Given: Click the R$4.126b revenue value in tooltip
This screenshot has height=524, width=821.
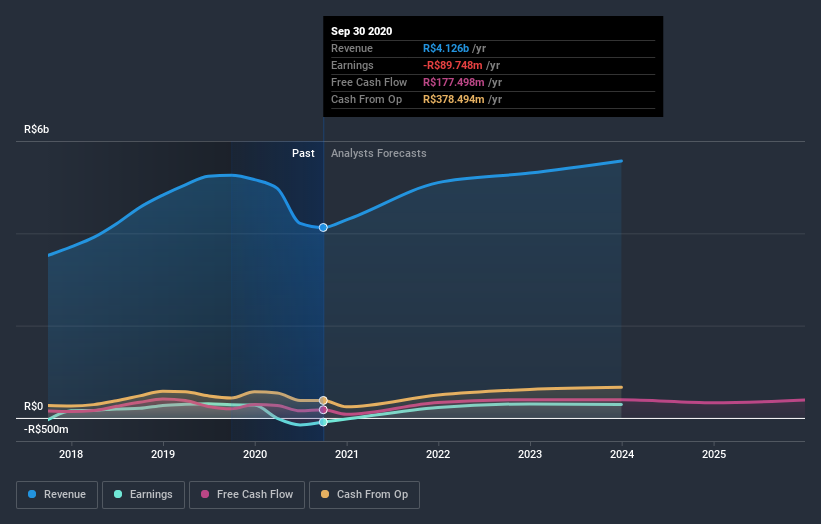Looking at the screenshot, I should point(446,48).
